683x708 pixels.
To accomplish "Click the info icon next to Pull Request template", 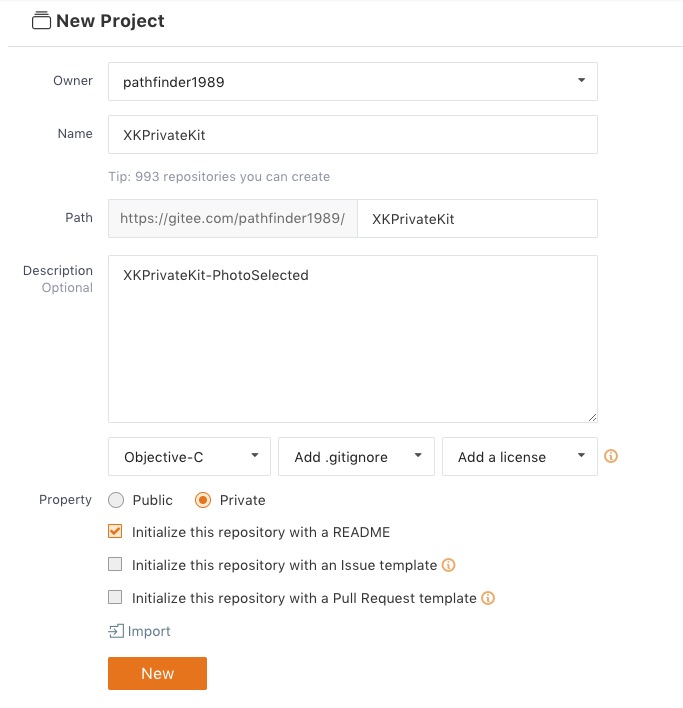I will tap(488, 598).
